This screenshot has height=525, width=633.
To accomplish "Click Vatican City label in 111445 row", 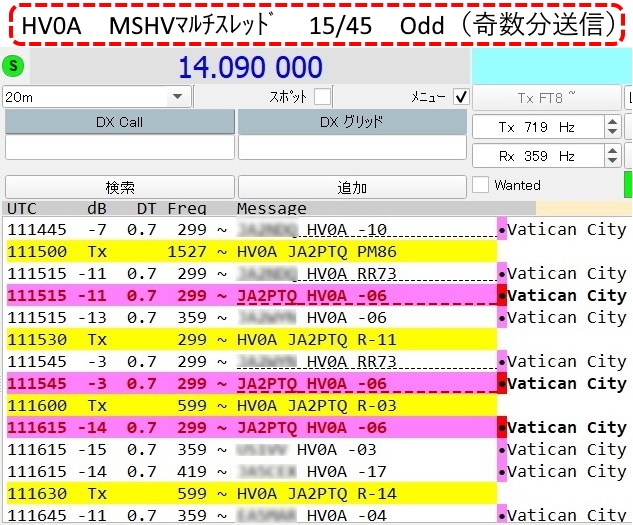I will pyautogui.click(x=567, y=229).
